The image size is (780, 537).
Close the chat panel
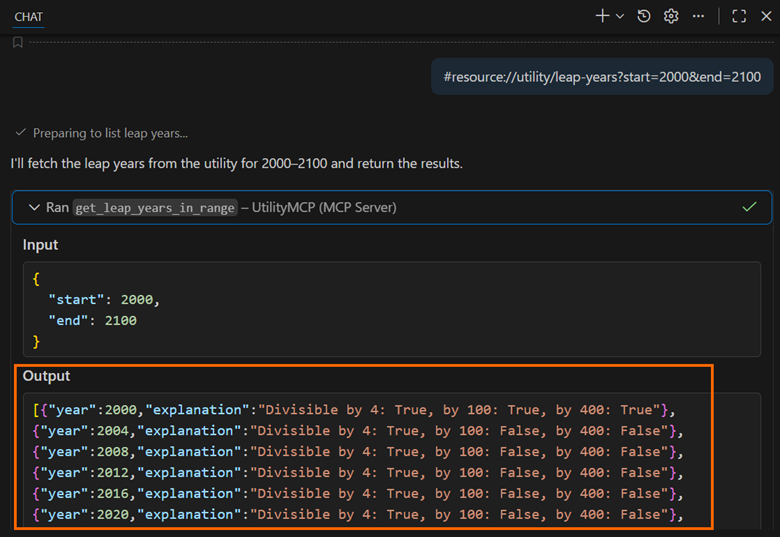click(766, 16)
